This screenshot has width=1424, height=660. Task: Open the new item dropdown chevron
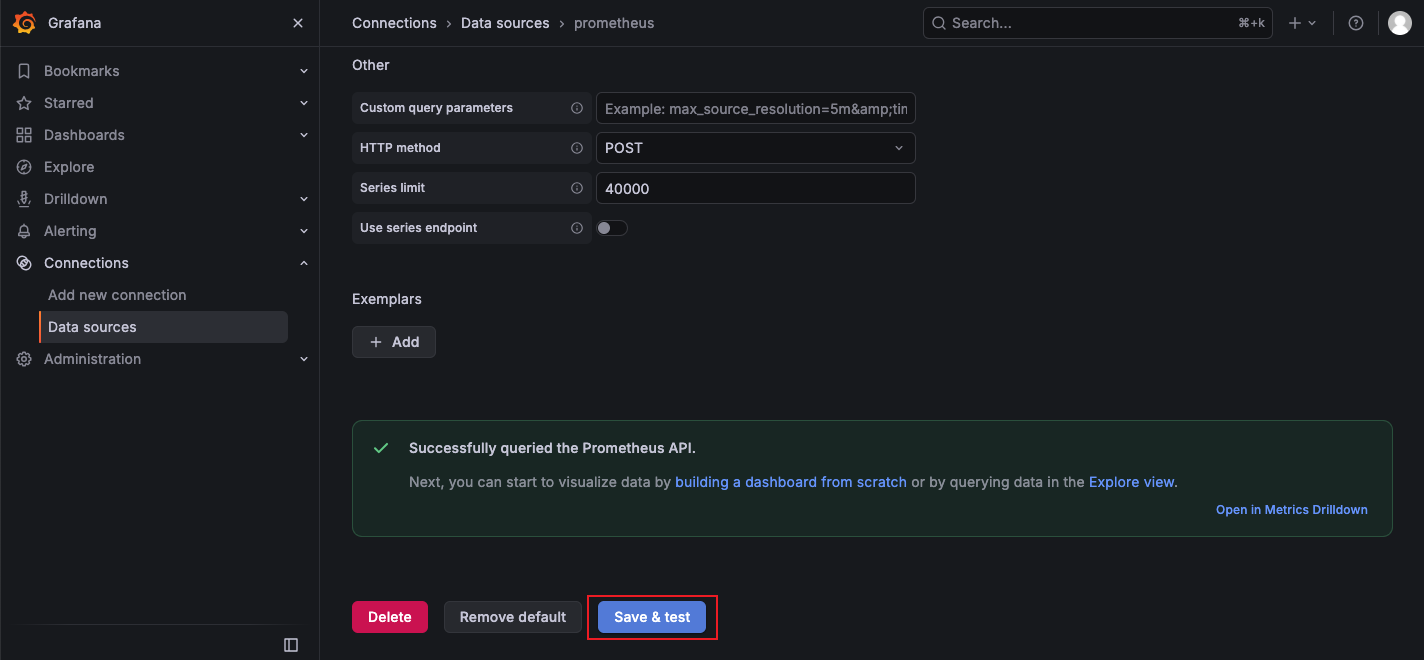pyautogui.click(x=1313, y=23)
